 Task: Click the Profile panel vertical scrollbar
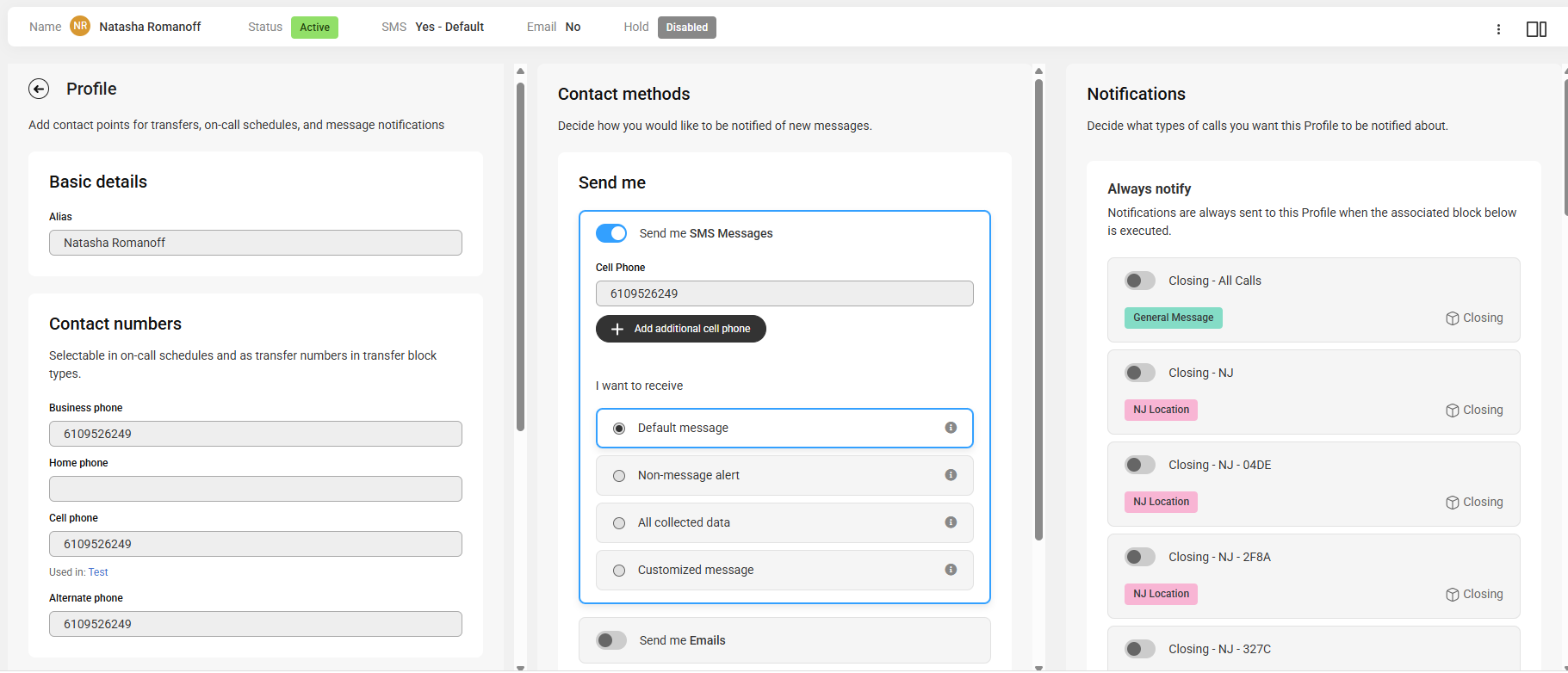[520, 256]
